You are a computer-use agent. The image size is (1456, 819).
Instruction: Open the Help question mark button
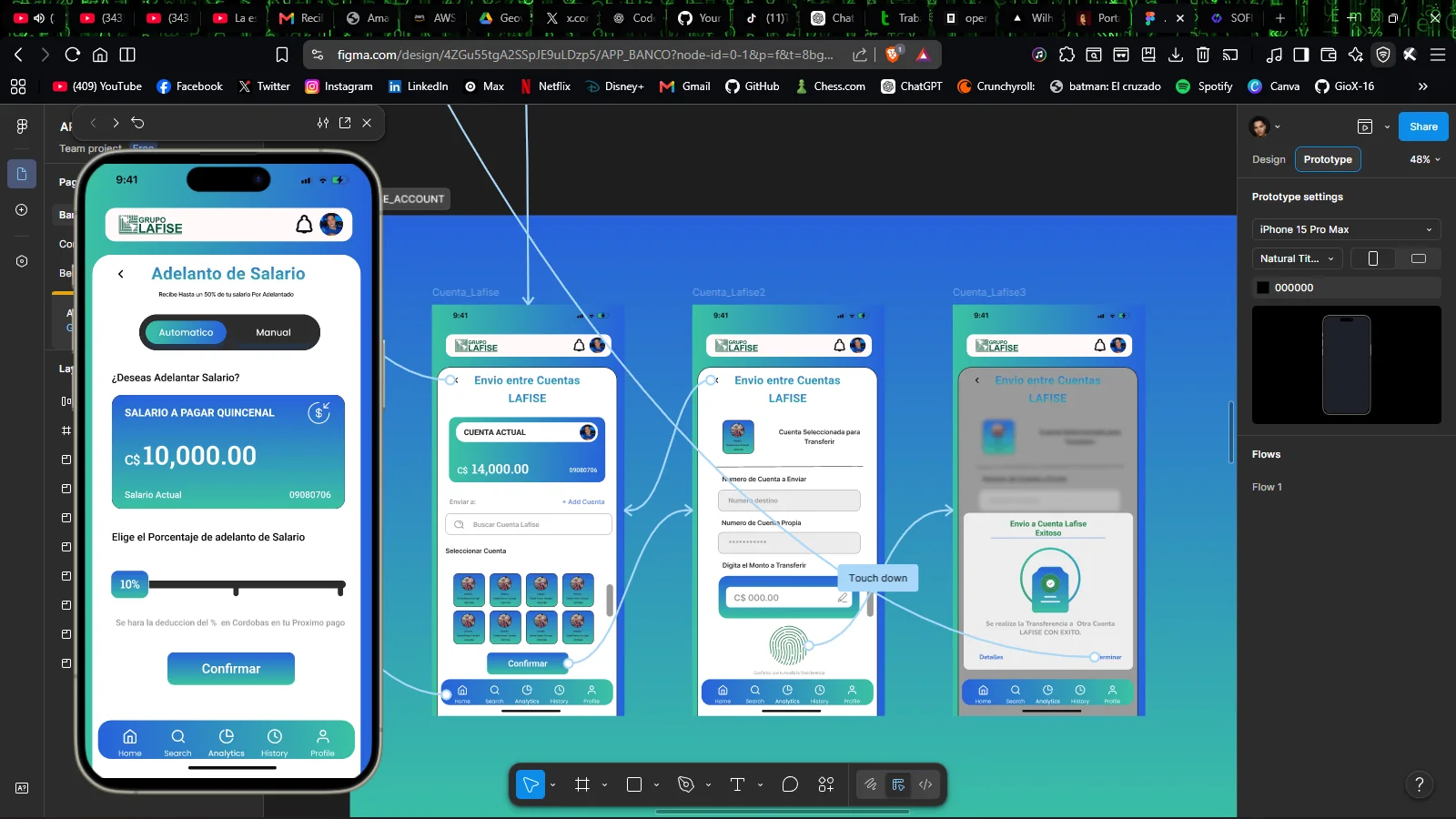pyautogui.click(x=1419, y=784)
